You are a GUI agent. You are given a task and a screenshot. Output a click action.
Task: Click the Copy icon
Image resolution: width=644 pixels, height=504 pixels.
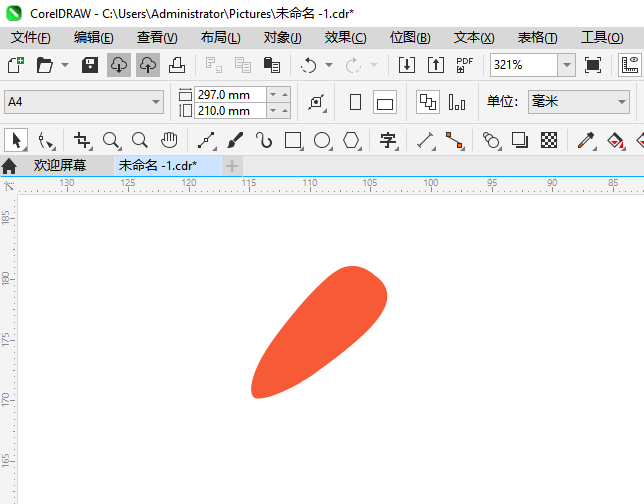click(243, 65)
